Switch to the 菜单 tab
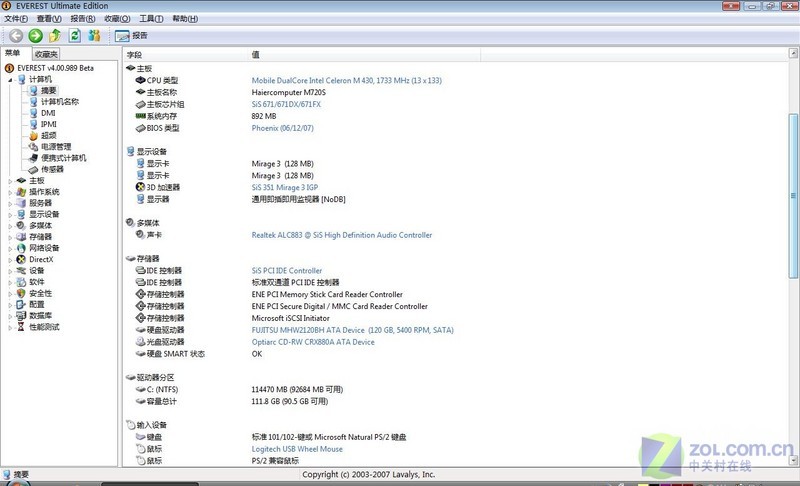Screen dimensions: 800x486 [x=12, y=53]
